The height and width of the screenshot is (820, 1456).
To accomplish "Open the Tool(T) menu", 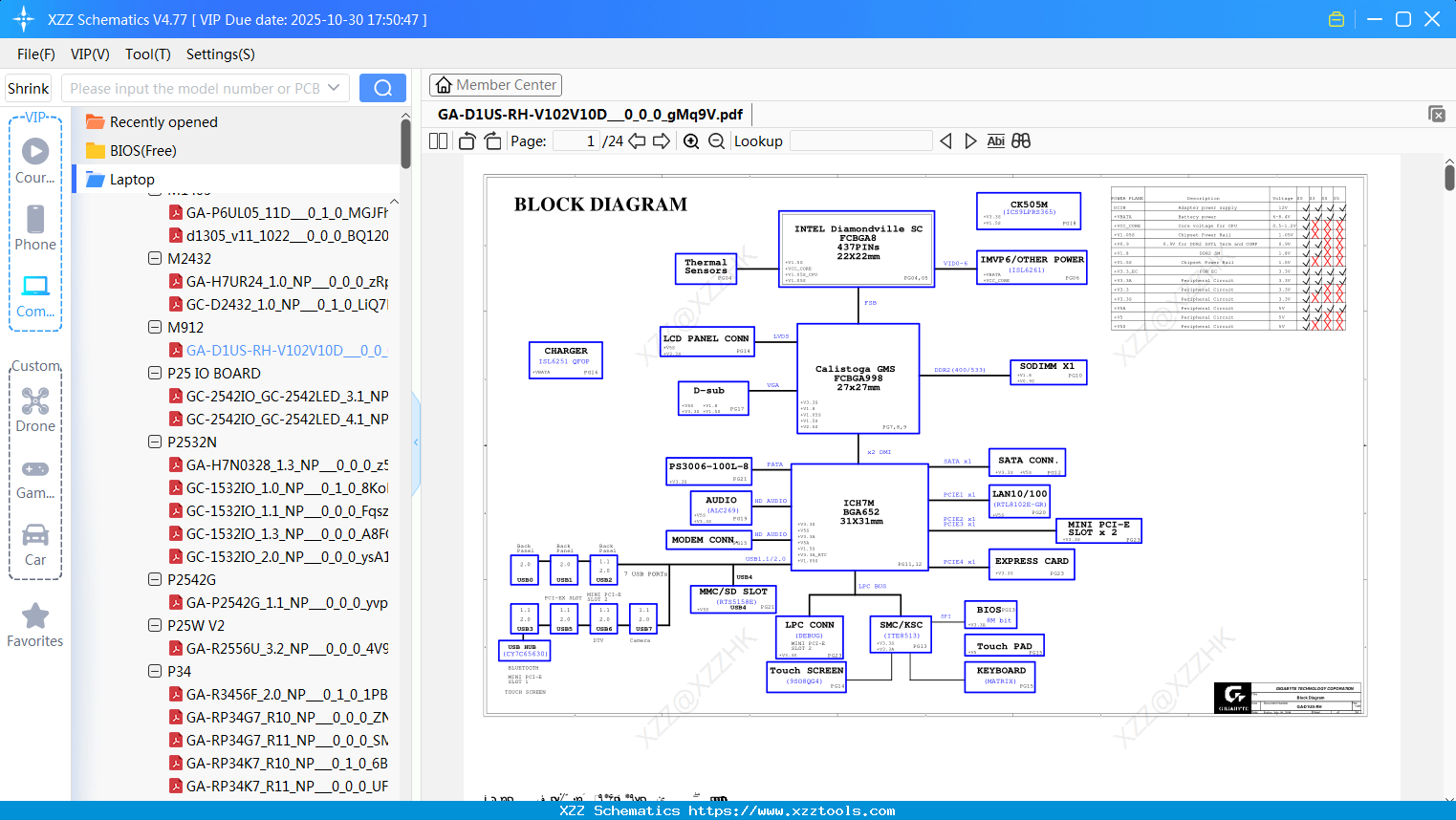I will click(148, 54).
